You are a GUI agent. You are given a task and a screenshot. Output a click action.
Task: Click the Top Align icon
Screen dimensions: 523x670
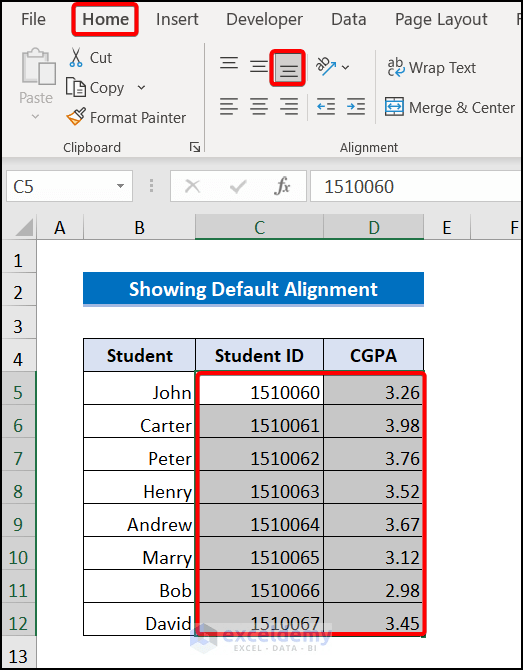(x=229, y=63)
